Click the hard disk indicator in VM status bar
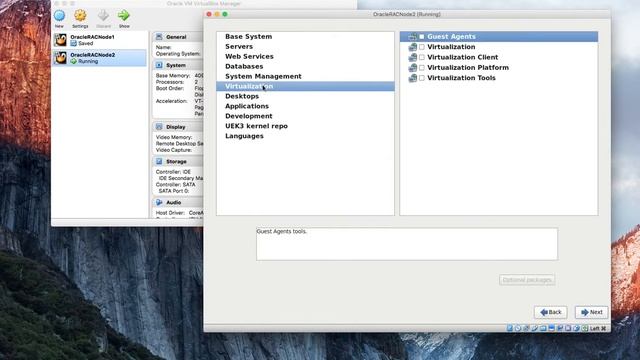The height and width of the screenshot is (360, 640). 510,328
